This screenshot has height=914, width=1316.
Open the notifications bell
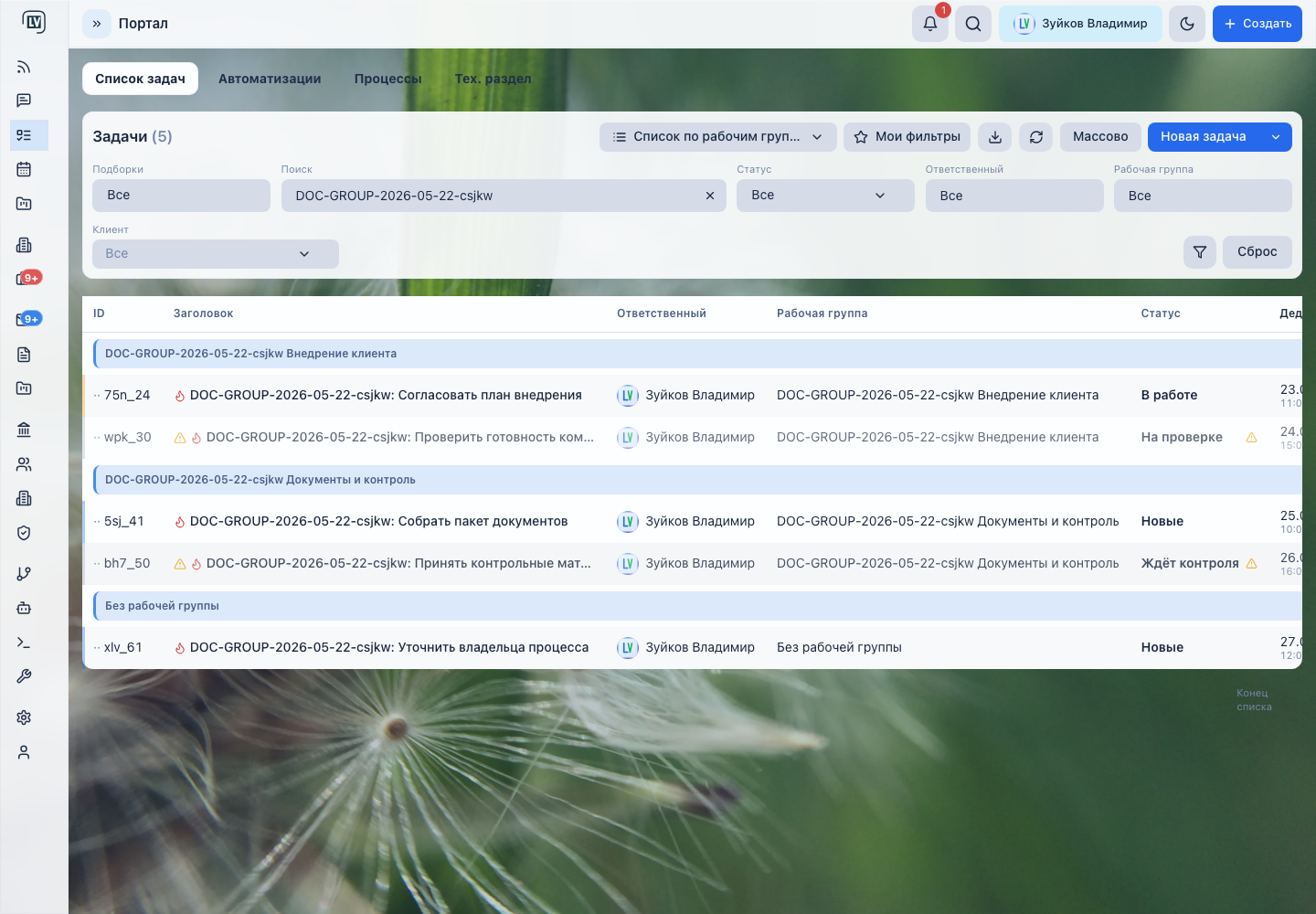click(929, 24)
